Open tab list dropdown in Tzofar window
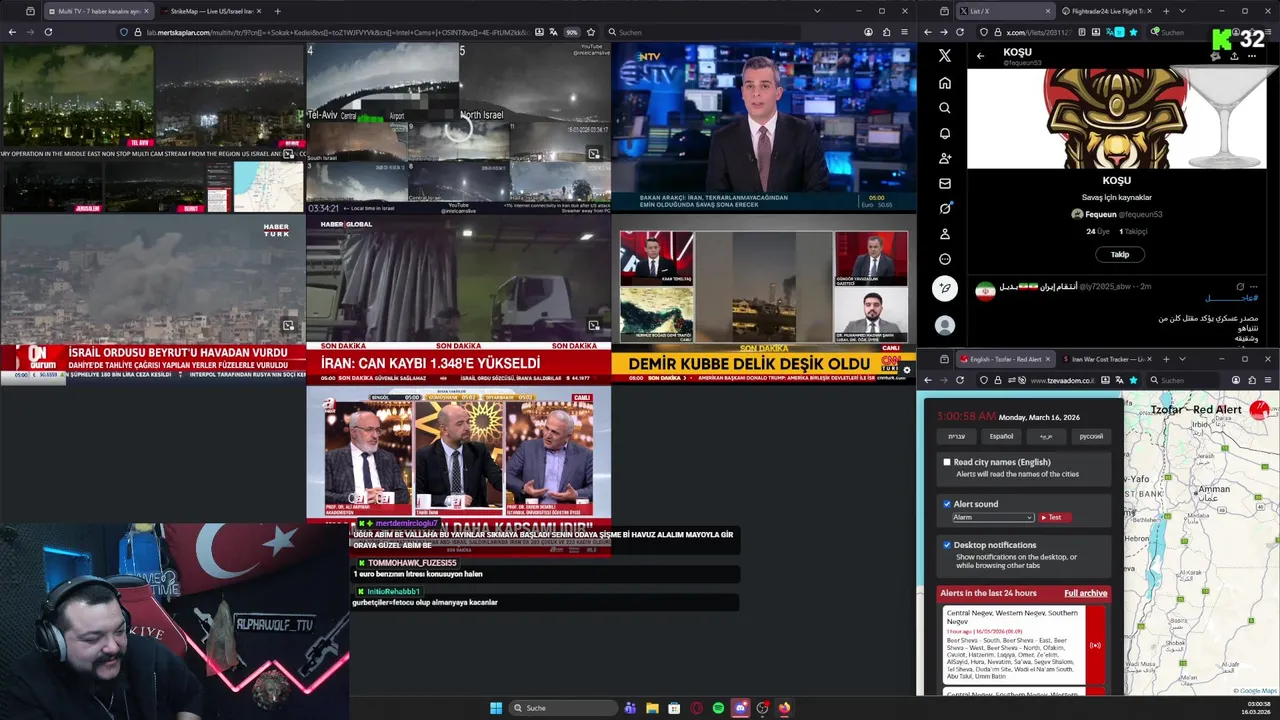 (x=1182, y=359)
